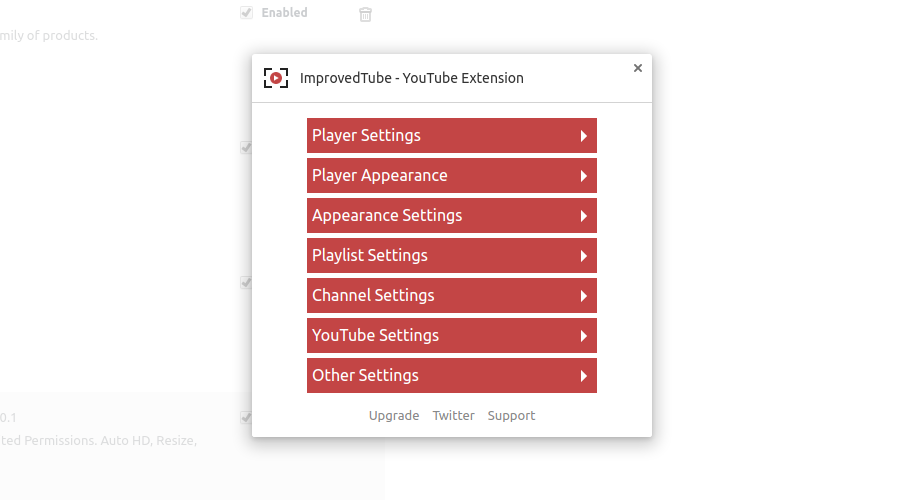Close the ImprovedTube popup with the X
The width and height of the screenshot is (900, 500).
click(638, 68)
